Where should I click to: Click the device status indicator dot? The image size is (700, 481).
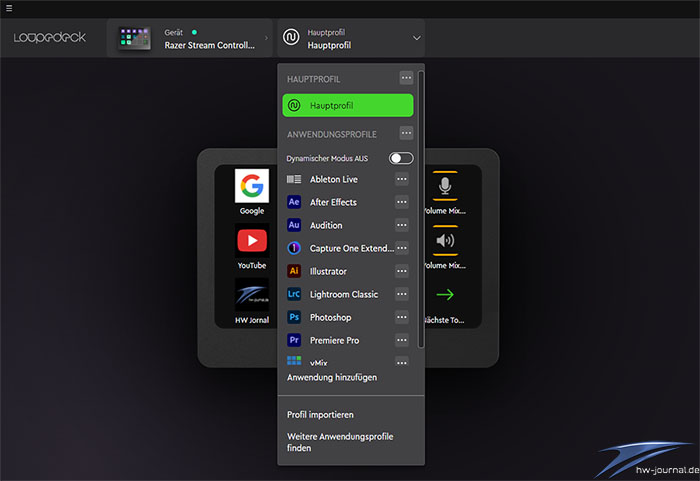pyautogui.click(x=194, y=32)
